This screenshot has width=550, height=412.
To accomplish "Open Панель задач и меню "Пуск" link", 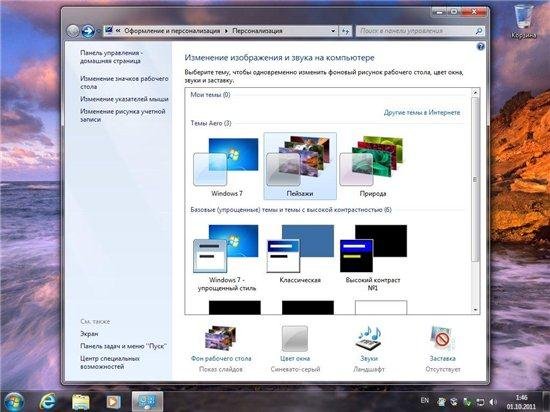I will [x=123, y=346].
